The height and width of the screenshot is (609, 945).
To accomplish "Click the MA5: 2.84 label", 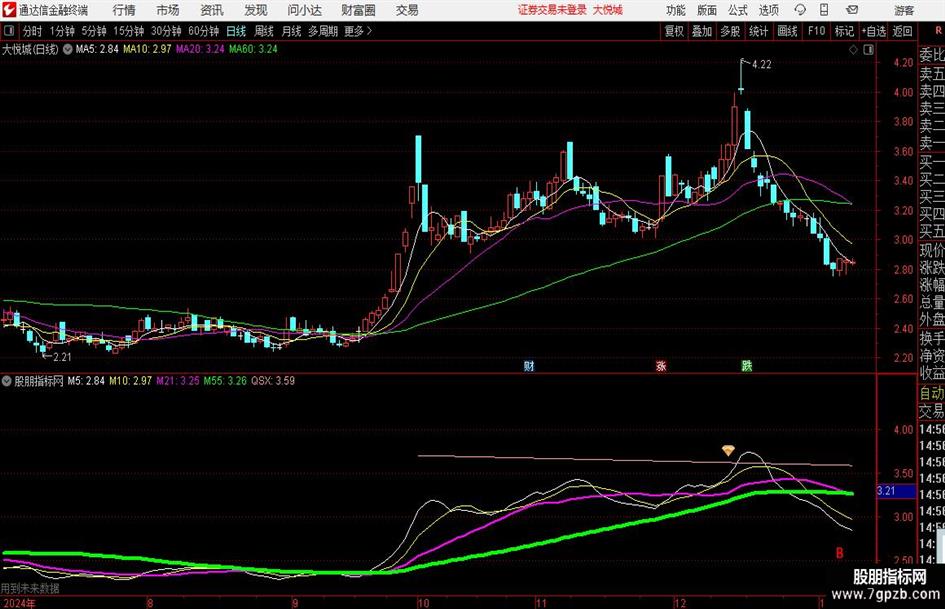I will (x=97, y=49).
